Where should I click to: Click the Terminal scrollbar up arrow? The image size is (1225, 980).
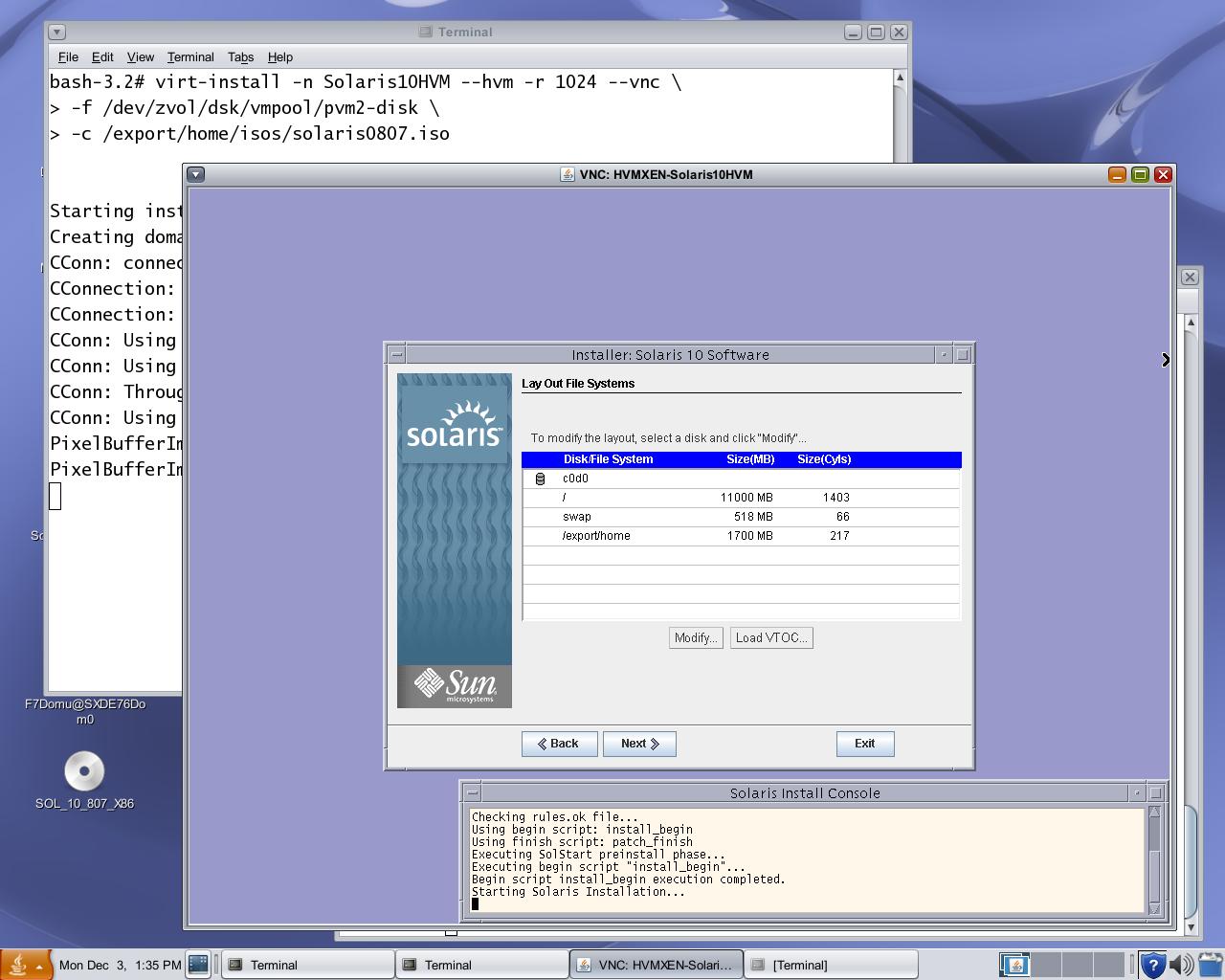click(900, 78)
